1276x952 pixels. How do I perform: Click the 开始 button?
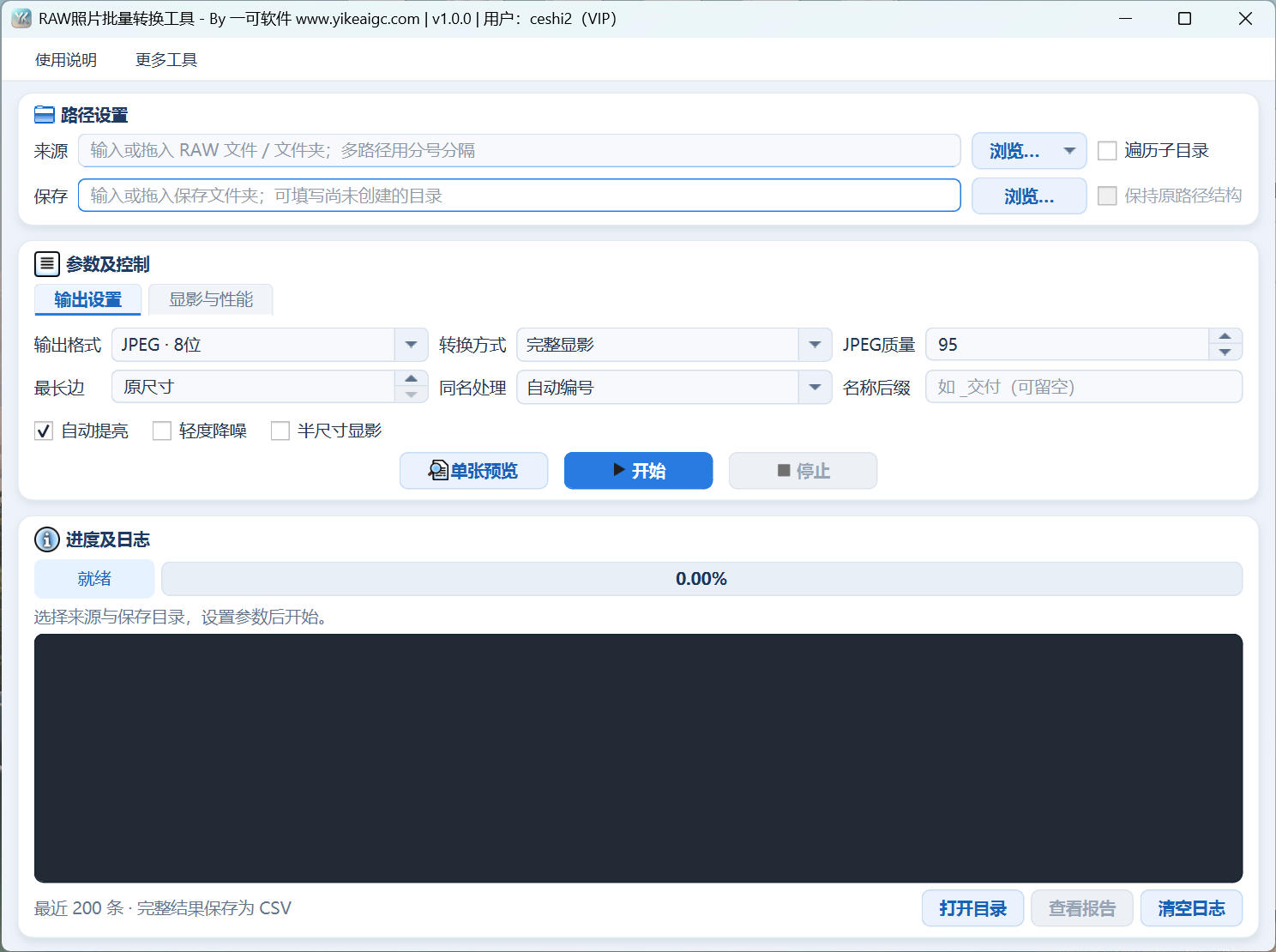point(638,471)
